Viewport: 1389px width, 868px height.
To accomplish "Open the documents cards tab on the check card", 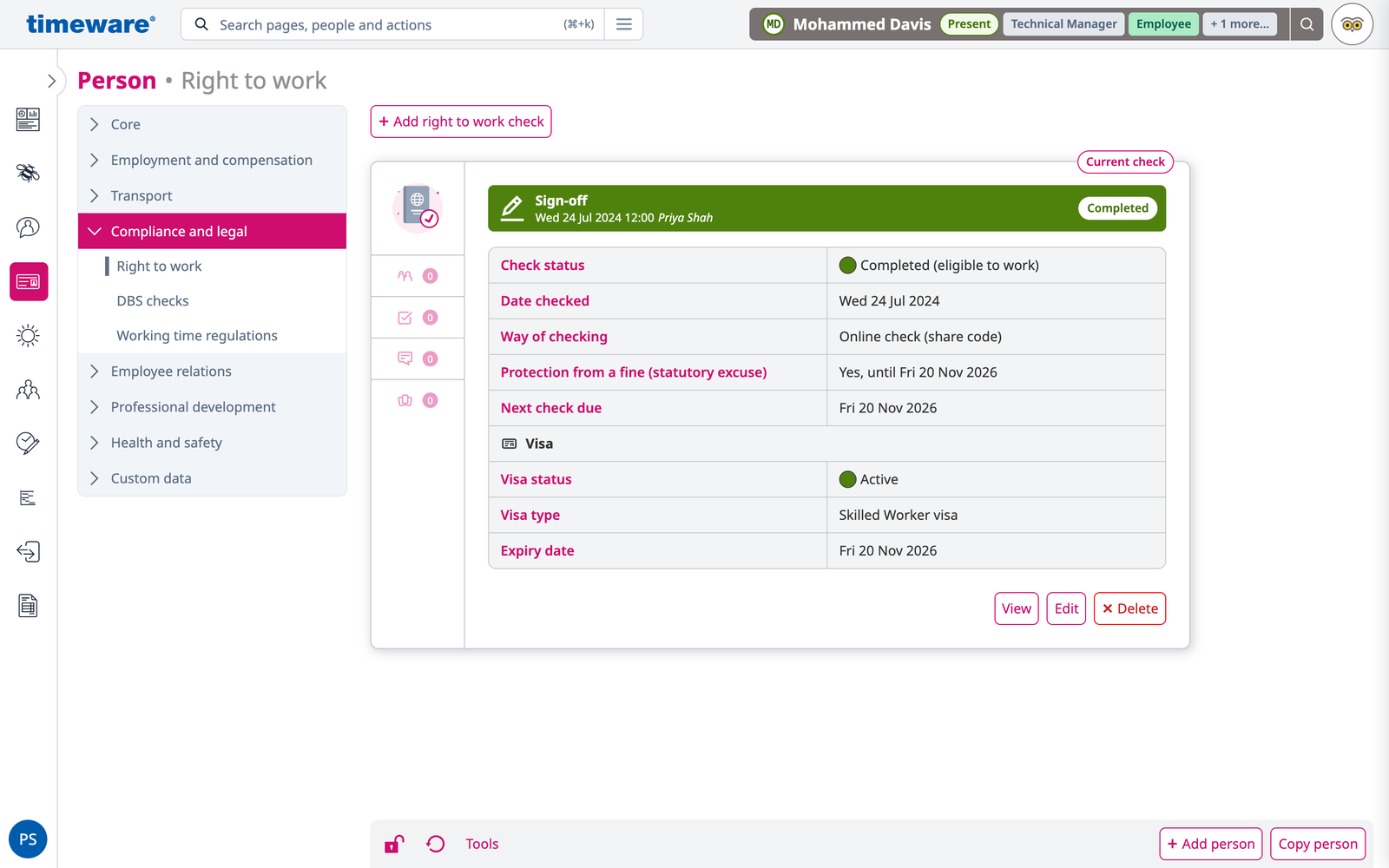I will pyautogui.click(x=418, y=400).
